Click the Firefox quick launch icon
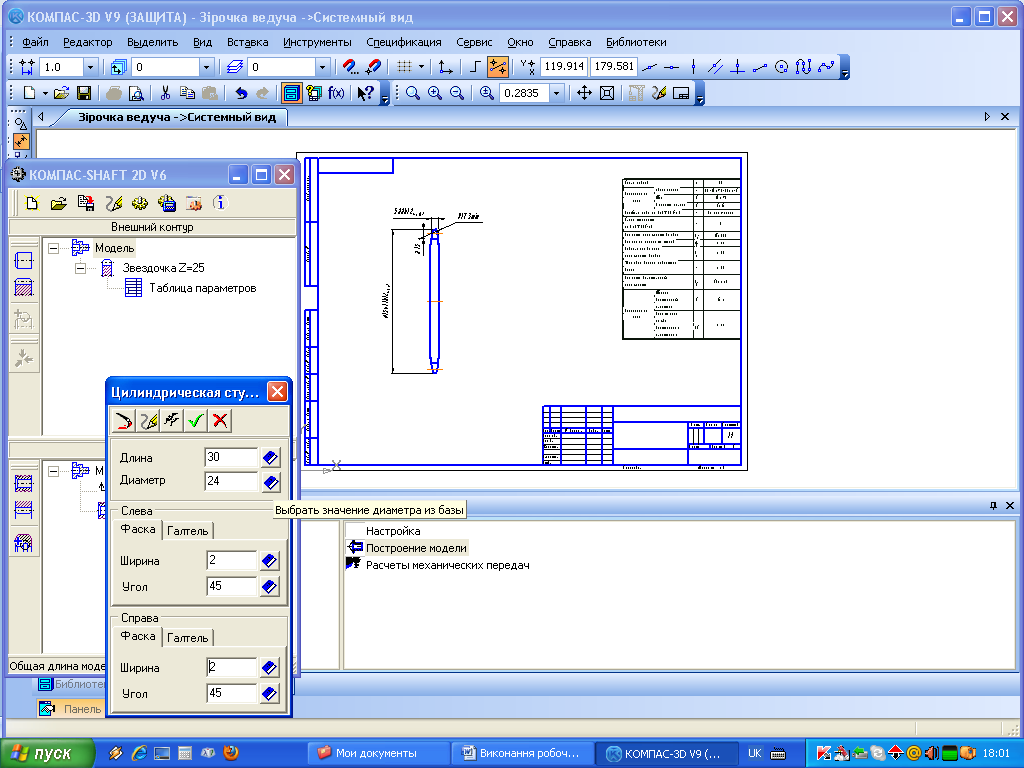The width and height of the screenshot is (1024, 768). click(231, 753)
